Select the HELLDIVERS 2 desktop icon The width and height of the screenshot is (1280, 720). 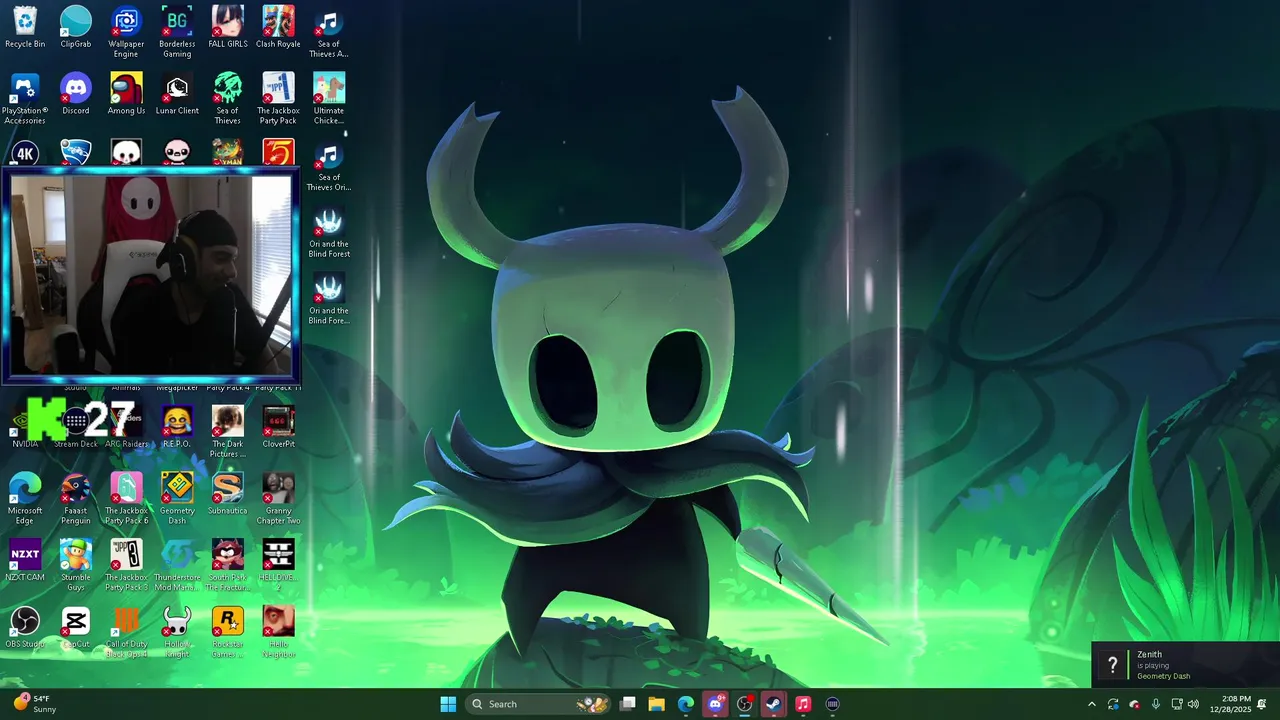click(x=278, y=564)
